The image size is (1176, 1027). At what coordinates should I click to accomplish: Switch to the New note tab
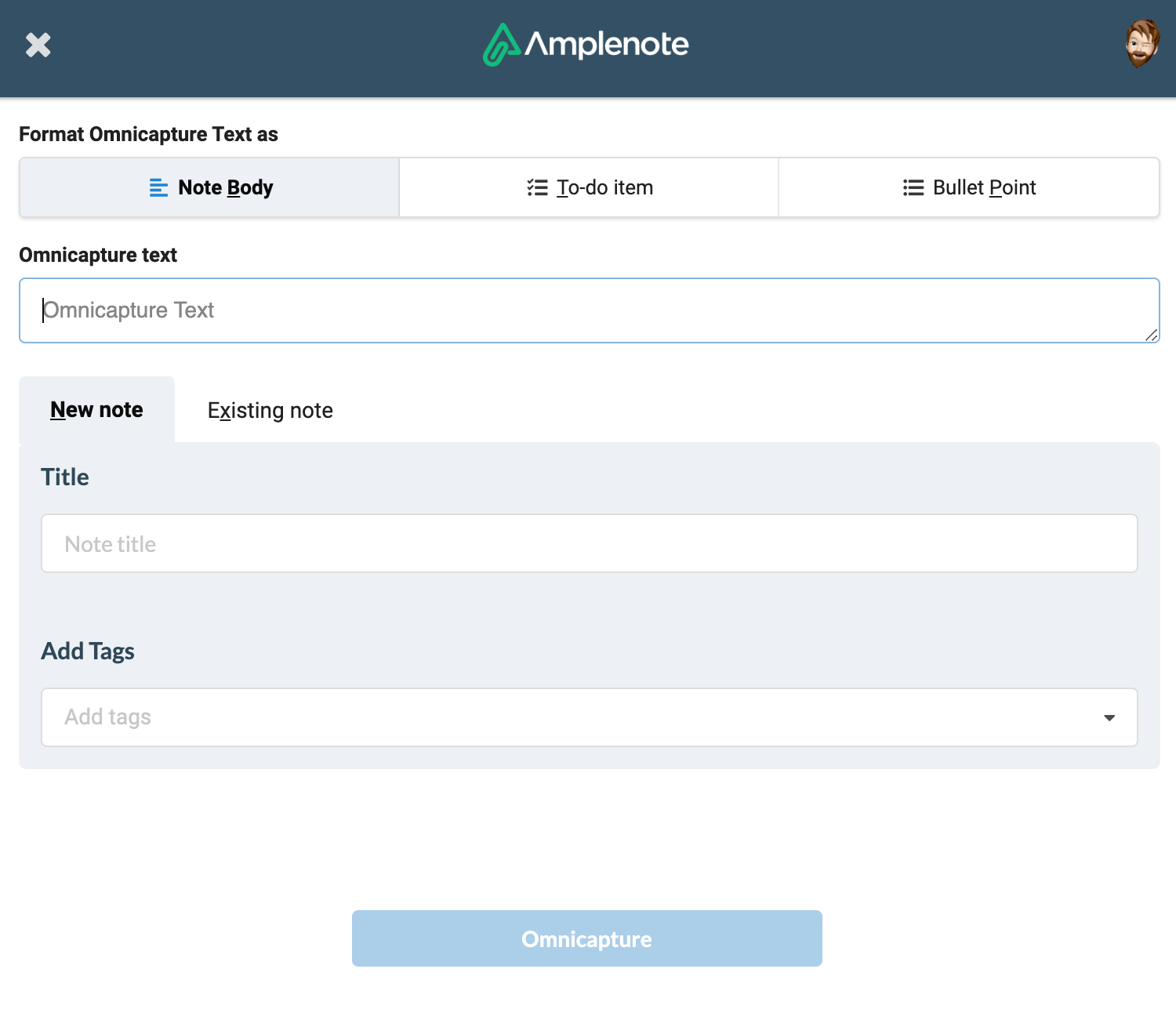[x=96, y=410]
